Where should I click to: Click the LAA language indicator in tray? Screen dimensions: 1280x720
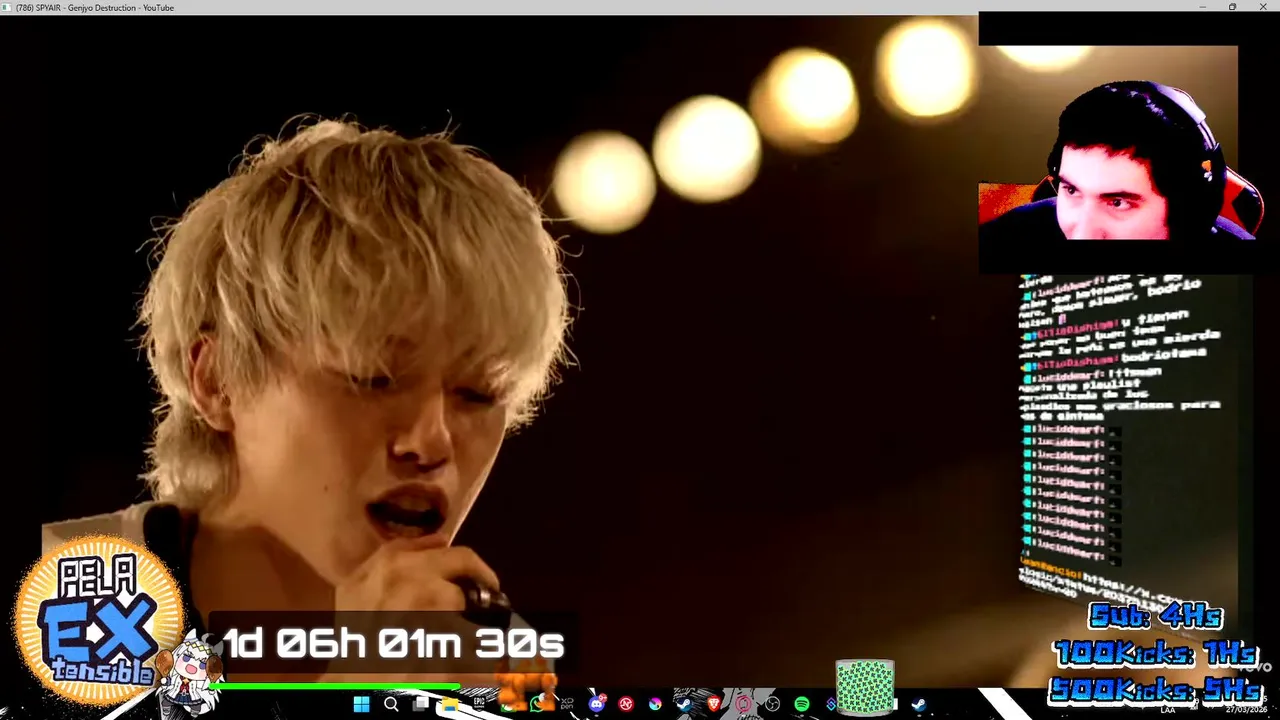pyautogui.click(x=1167, y=709)
